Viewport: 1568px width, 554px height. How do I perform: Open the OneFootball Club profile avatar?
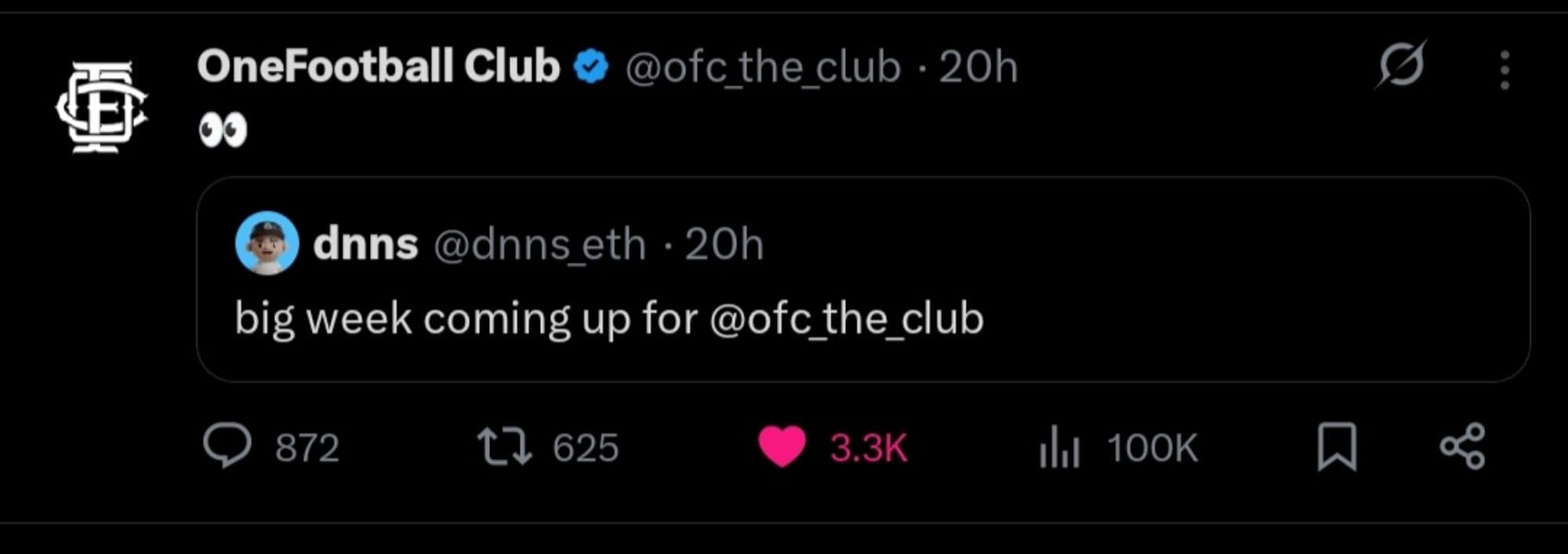(x=102, y=108)
